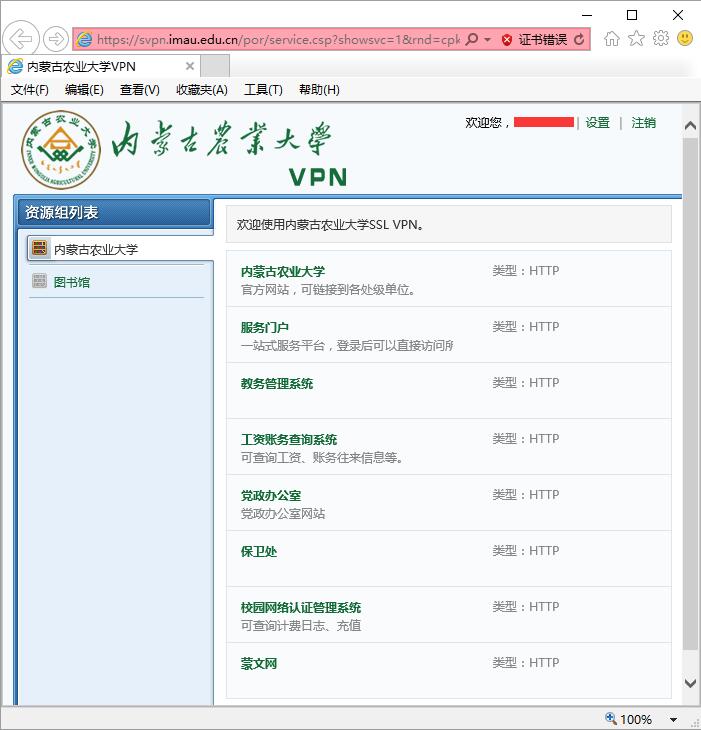
Task: Click the search magnifier in address bar
Action: pyautogui.click(x=472, y=39)
